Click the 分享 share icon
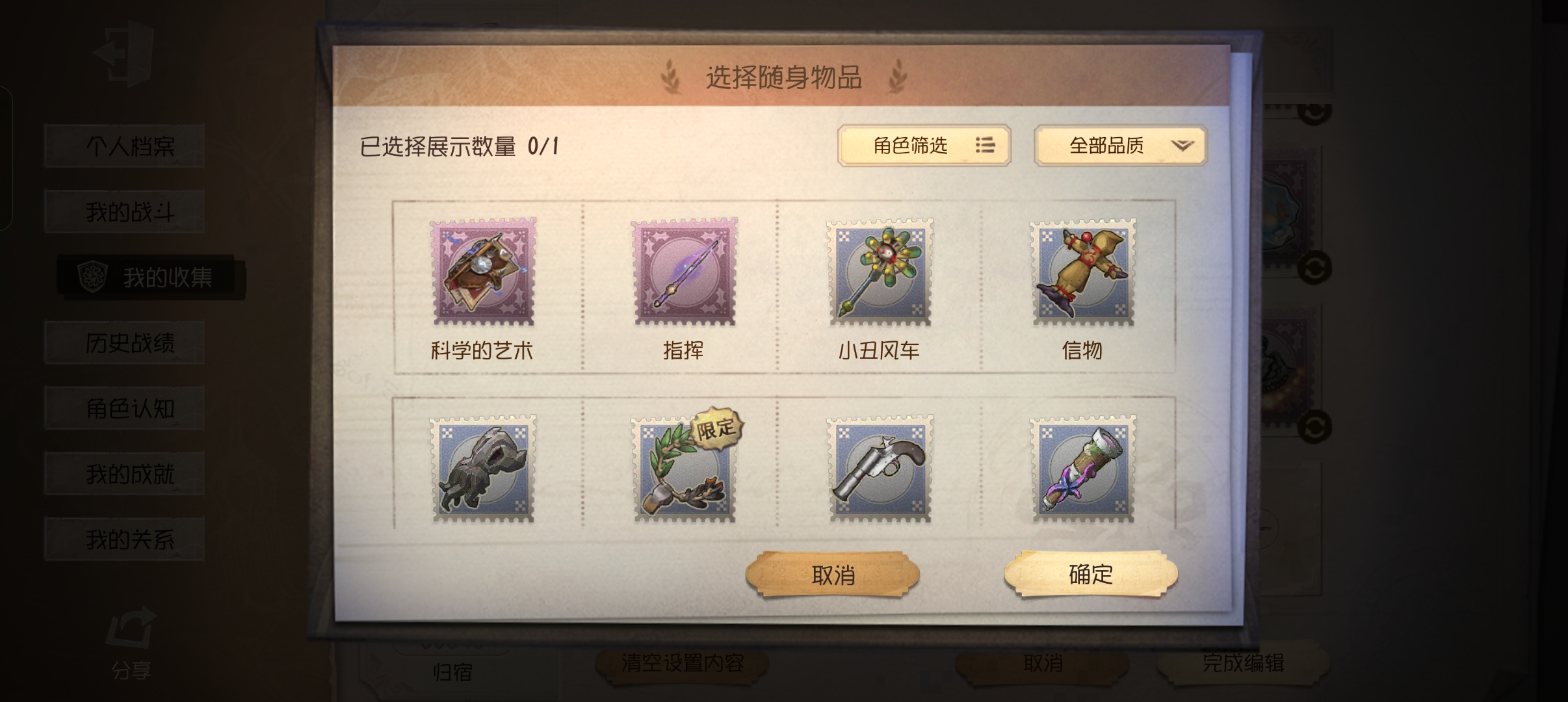Viewport: 1568px width, 702px height. click(131, 643)
